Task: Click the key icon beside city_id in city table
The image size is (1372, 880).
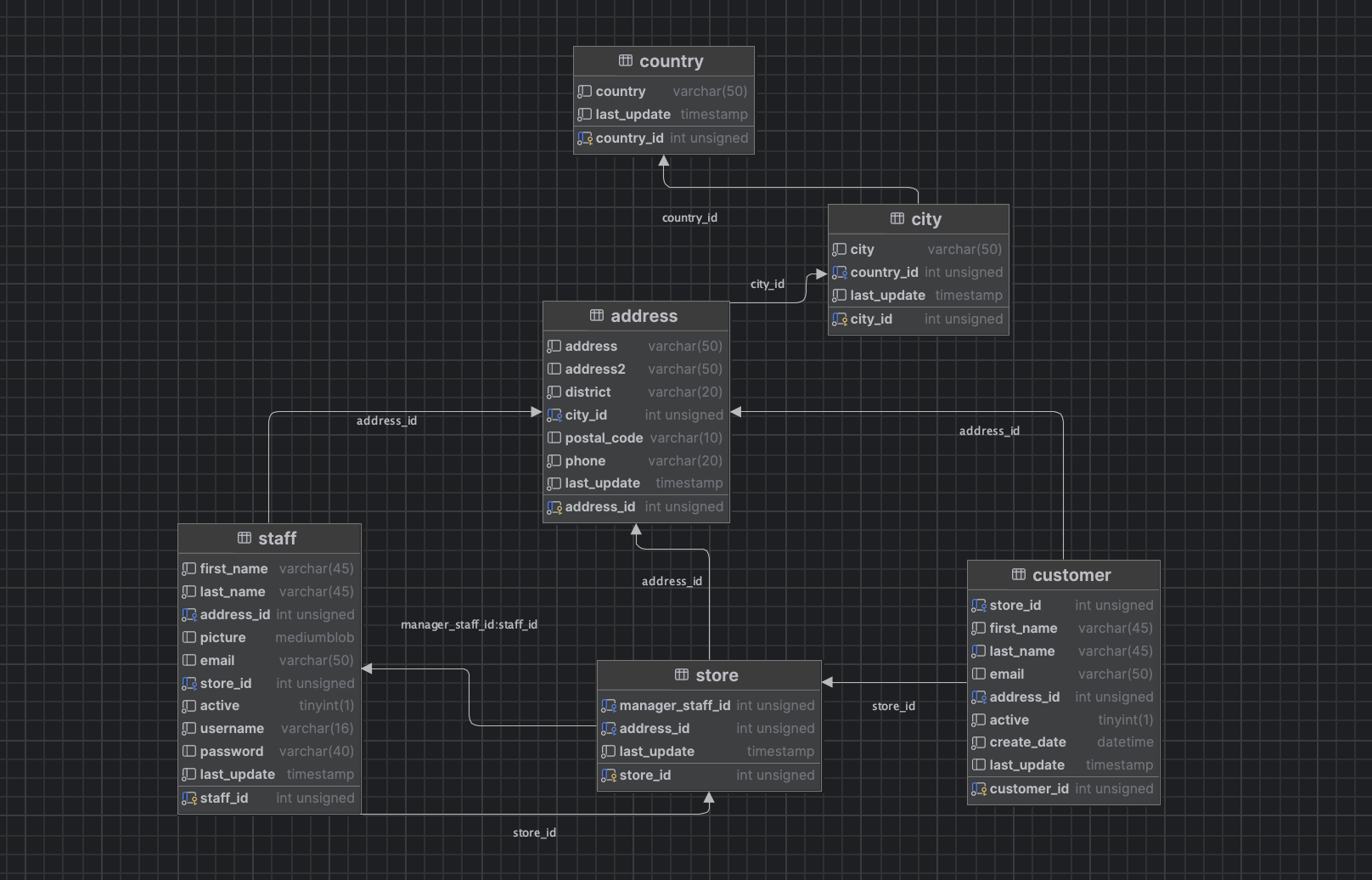Action: 840,319
